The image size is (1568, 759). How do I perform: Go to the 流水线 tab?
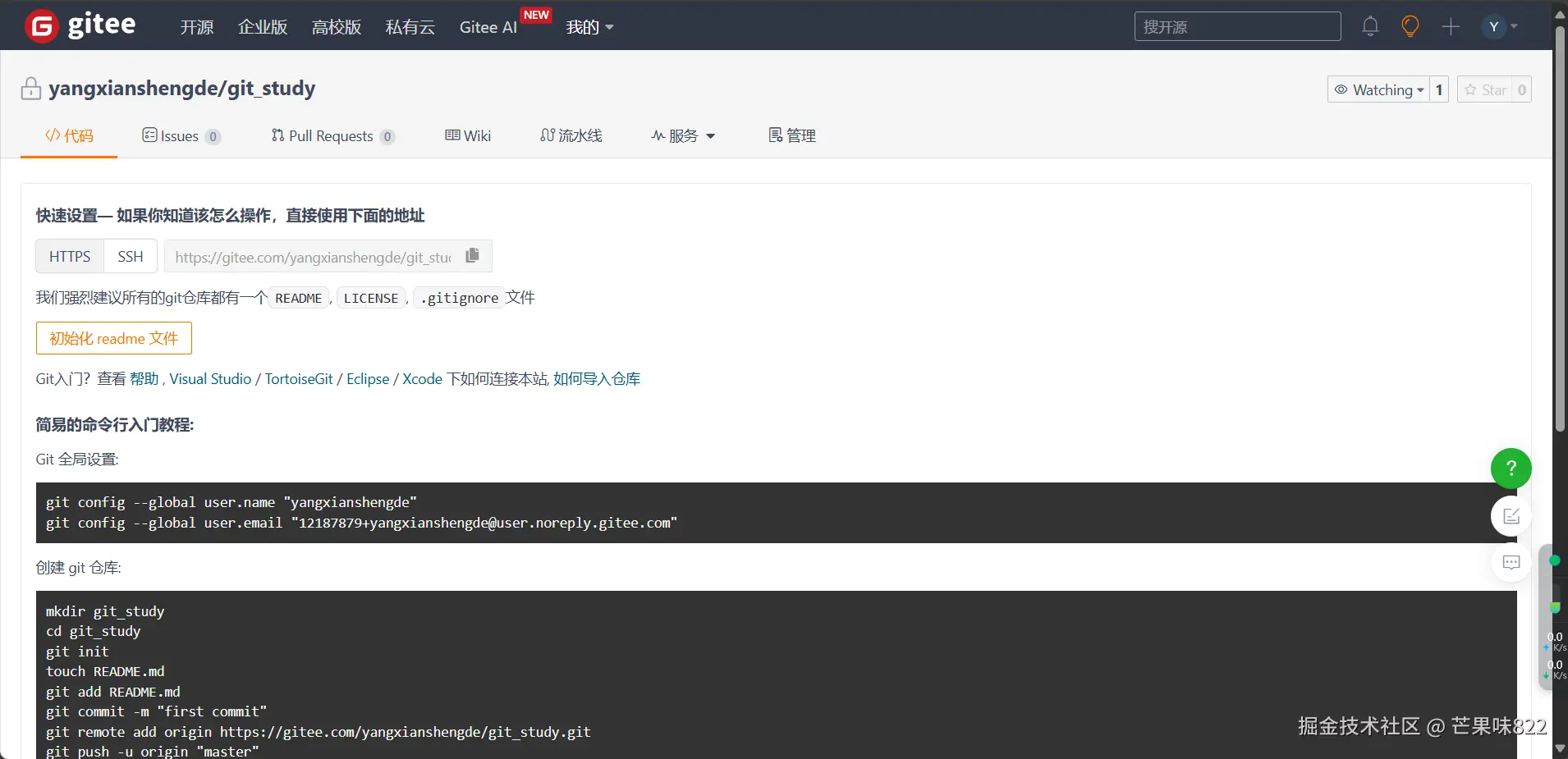pos(571,136)
